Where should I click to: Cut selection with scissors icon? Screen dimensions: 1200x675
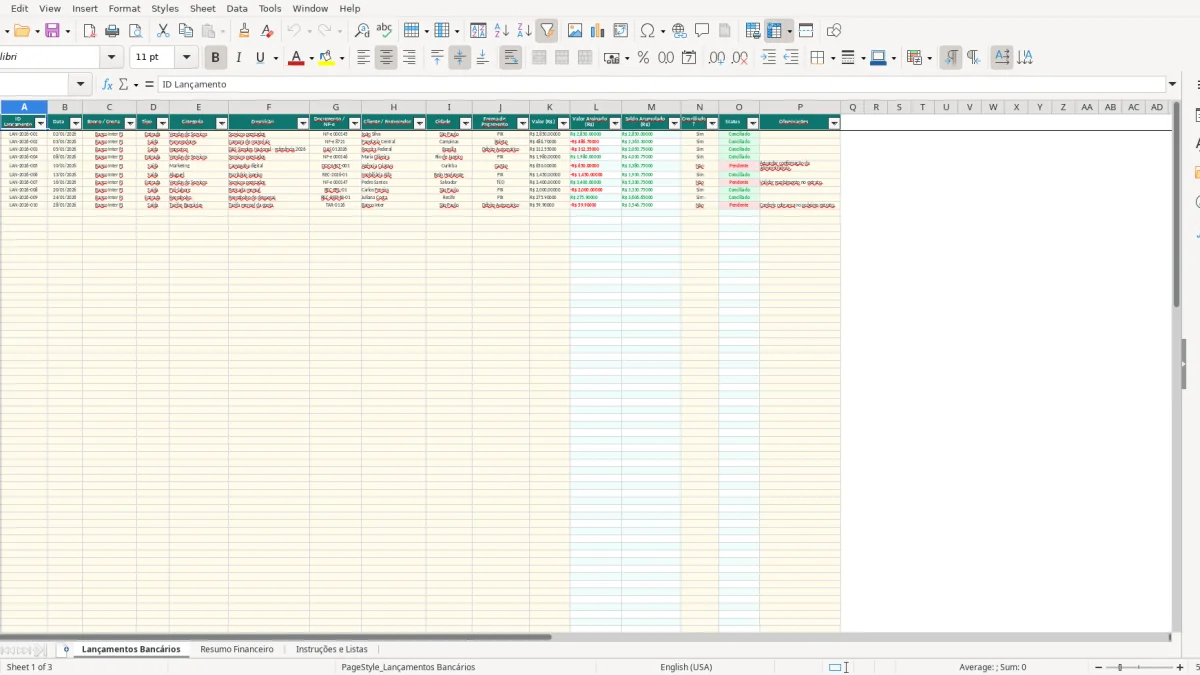click(163, 31)
